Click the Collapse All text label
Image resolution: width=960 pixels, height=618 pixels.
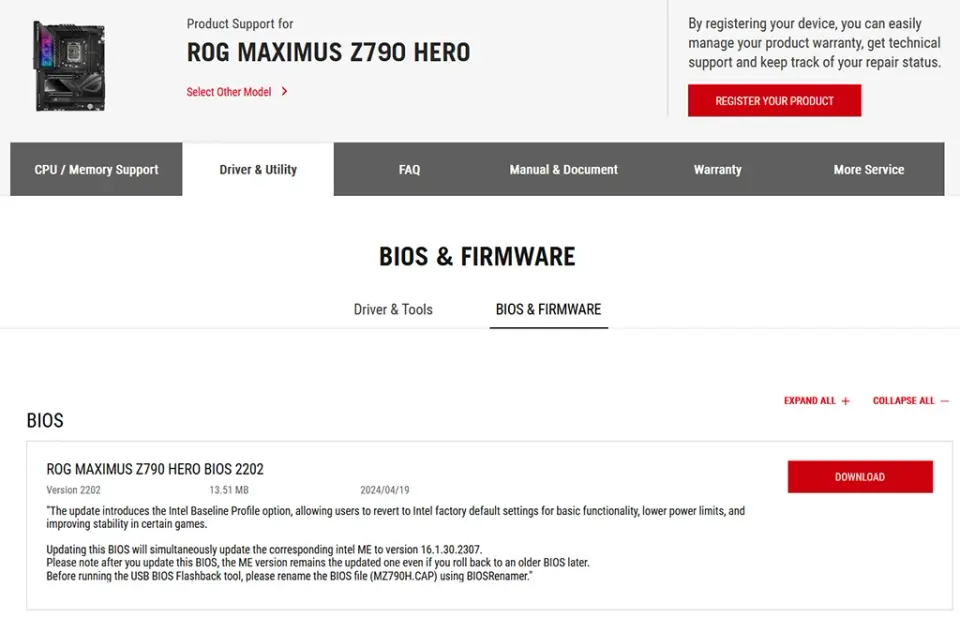coord(903,401)
